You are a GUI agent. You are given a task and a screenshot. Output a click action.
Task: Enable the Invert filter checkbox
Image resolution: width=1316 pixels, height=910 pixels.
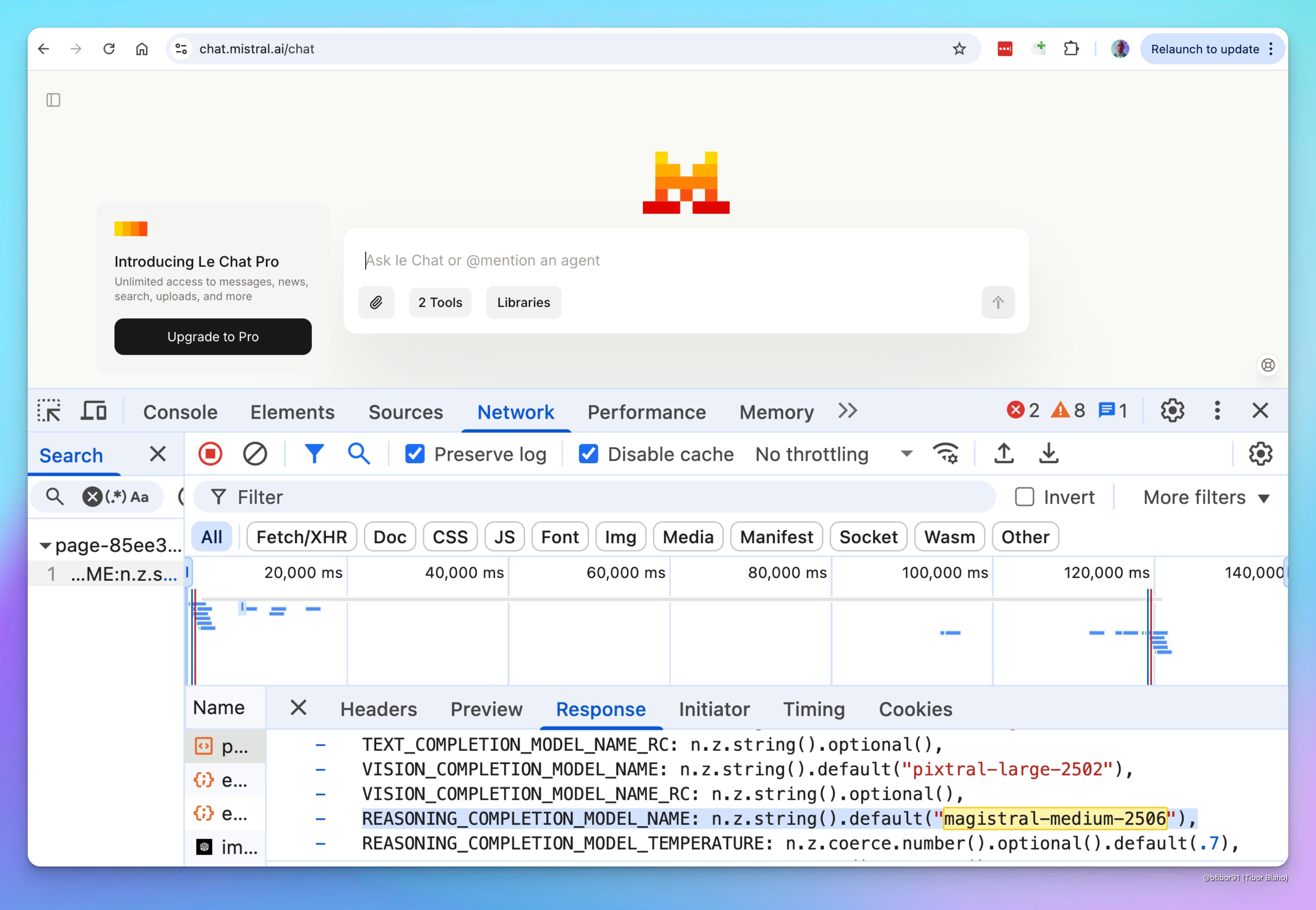(1024, 497)
